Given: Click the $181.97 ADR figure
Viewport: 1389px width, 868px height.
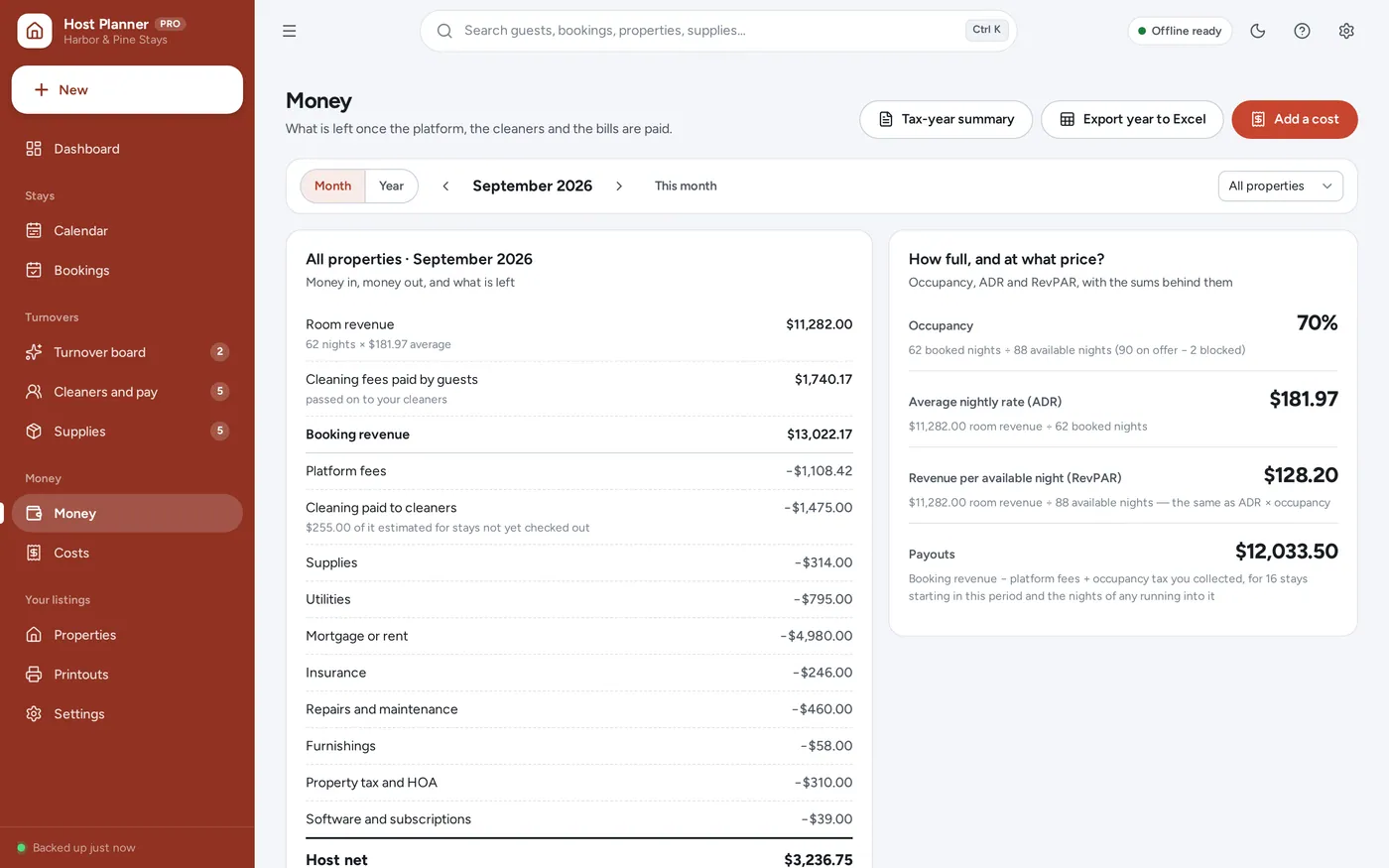Looking at the screenshot, I should (x=1304, y=400).
